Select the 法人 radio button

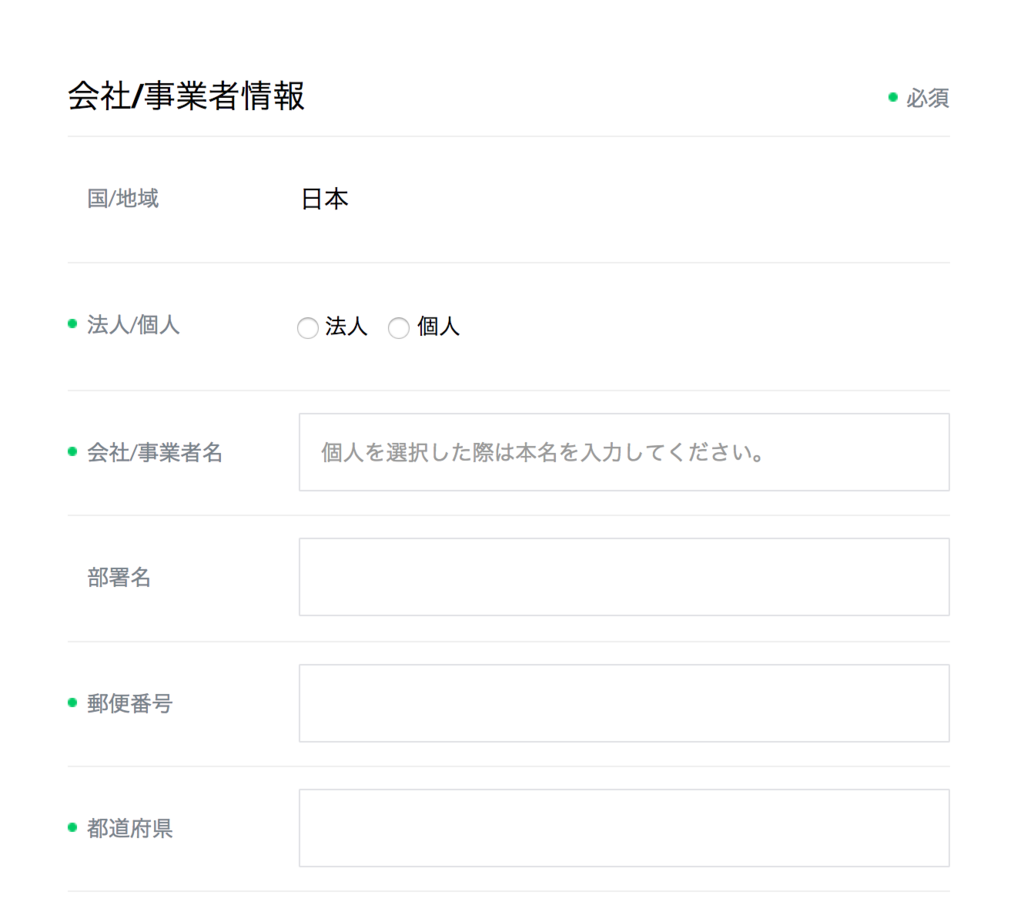[x=308, y=327]
